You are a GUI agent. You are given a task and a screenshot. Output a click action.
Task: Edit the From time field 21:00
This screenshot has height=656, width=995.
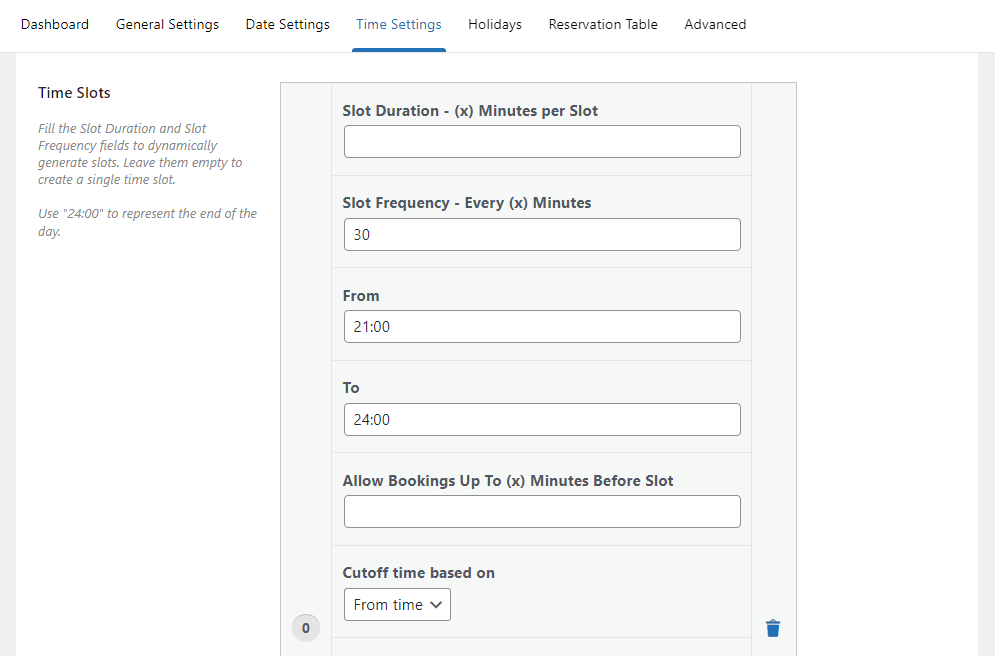point(542,327)
